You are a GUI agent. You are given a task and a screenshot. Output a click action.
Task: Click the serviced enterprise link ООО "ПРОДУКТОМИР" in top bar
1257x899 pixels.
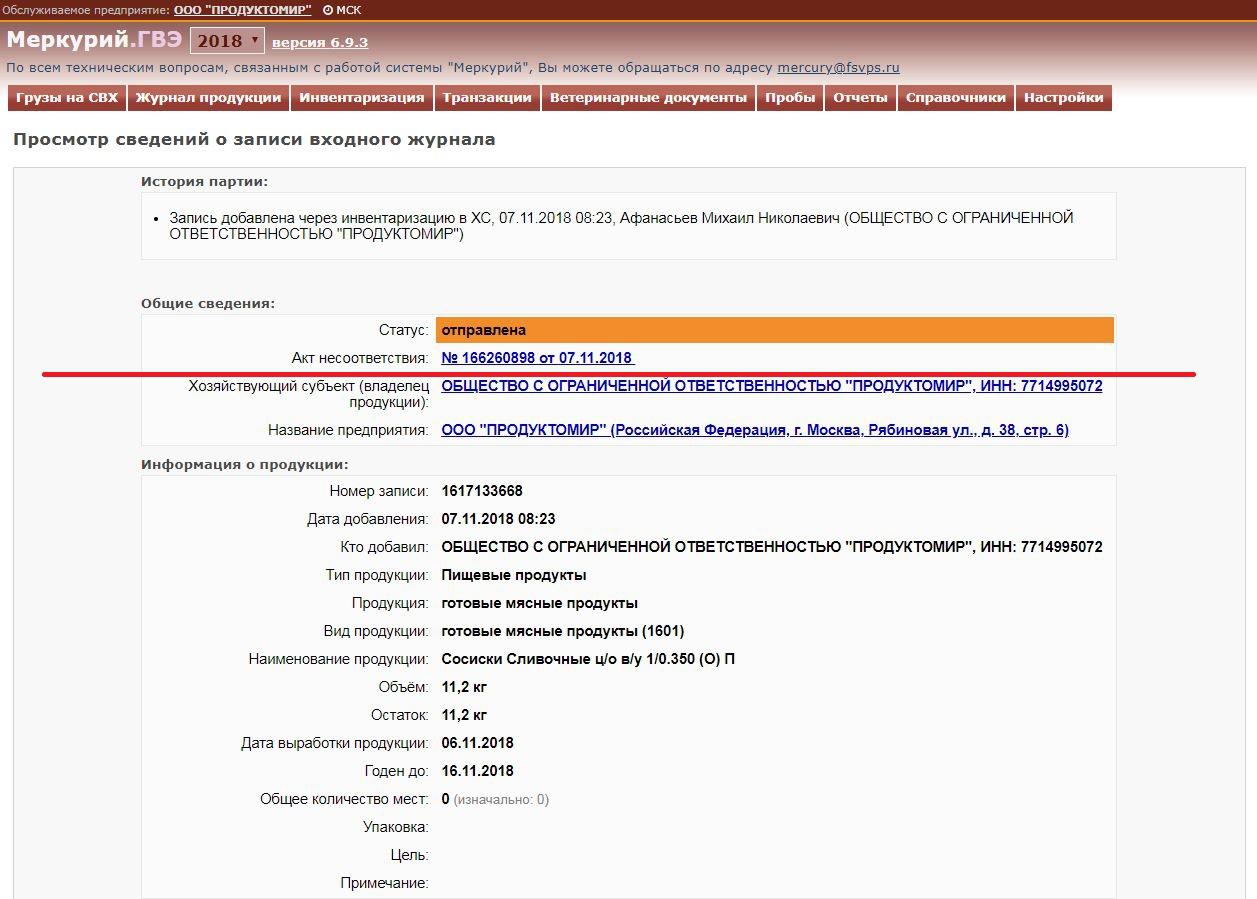[243, 10]
